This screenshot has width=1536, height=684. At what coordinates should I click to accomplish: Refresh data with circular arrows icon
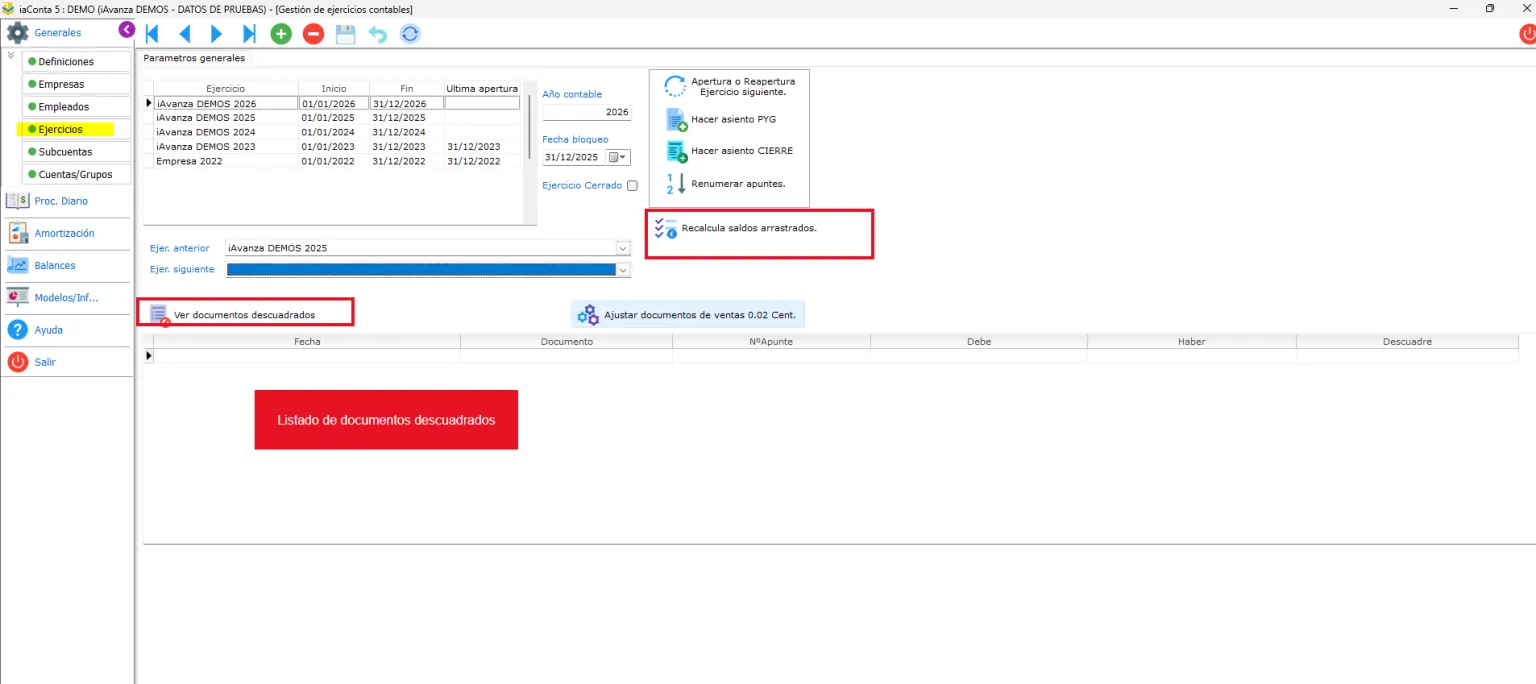click(x=410, y=34)
